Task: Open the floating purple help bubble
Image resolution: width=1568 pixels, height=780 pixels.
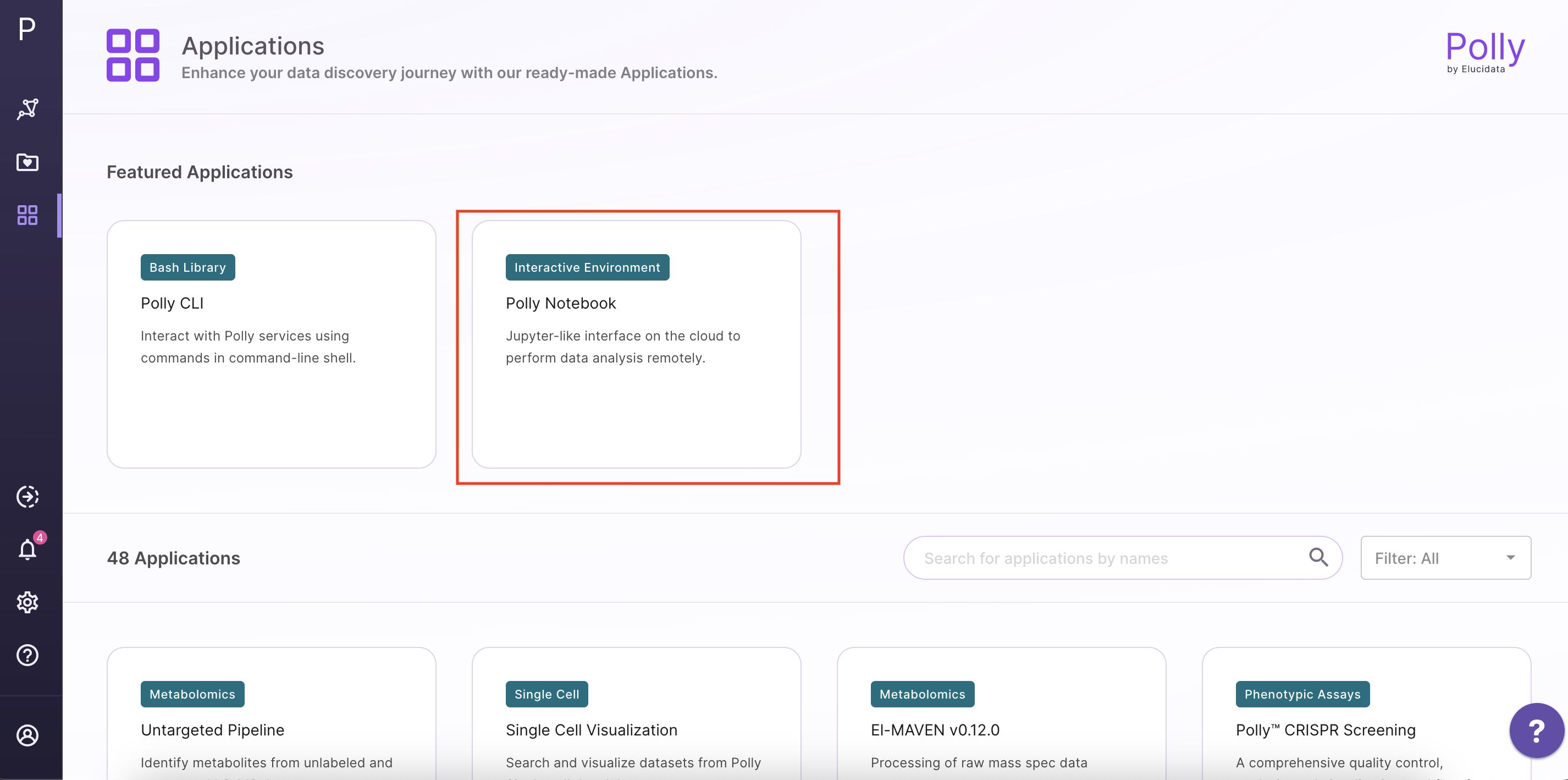Action: point(1536,730)
